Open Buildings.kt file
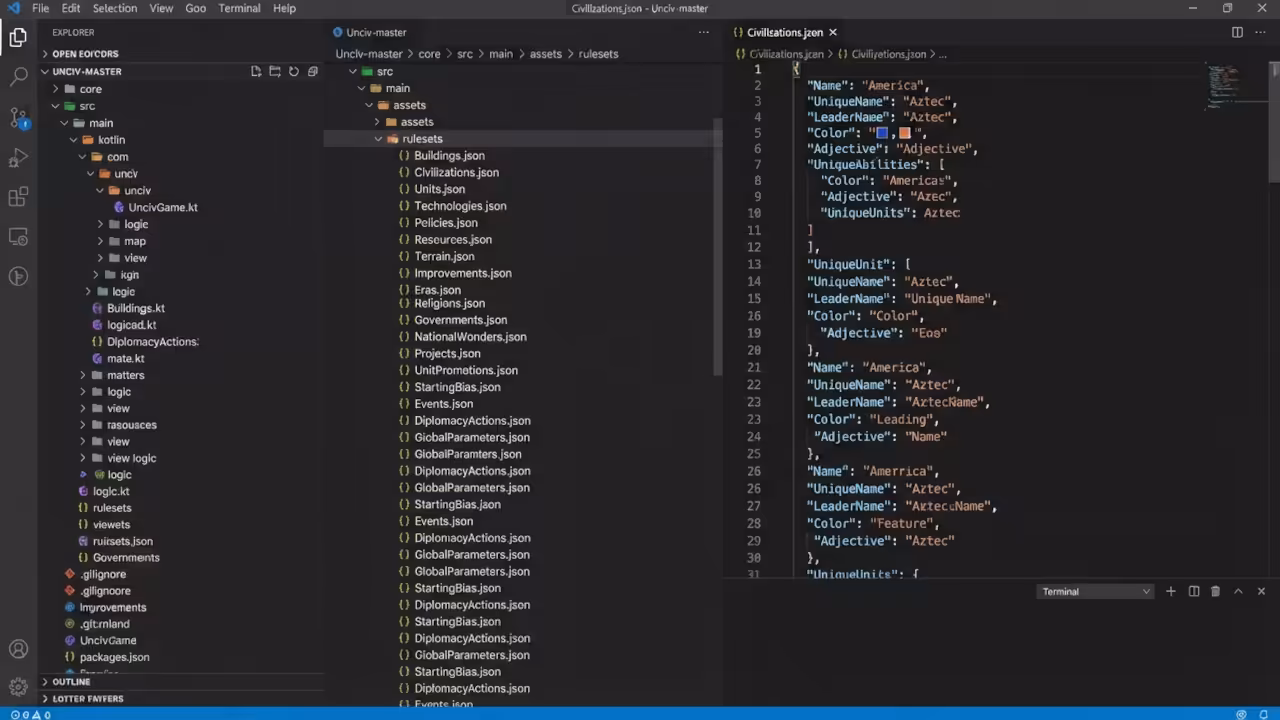Image resolution: width=1280 pixels, height=720 pixels. [135, 308]
